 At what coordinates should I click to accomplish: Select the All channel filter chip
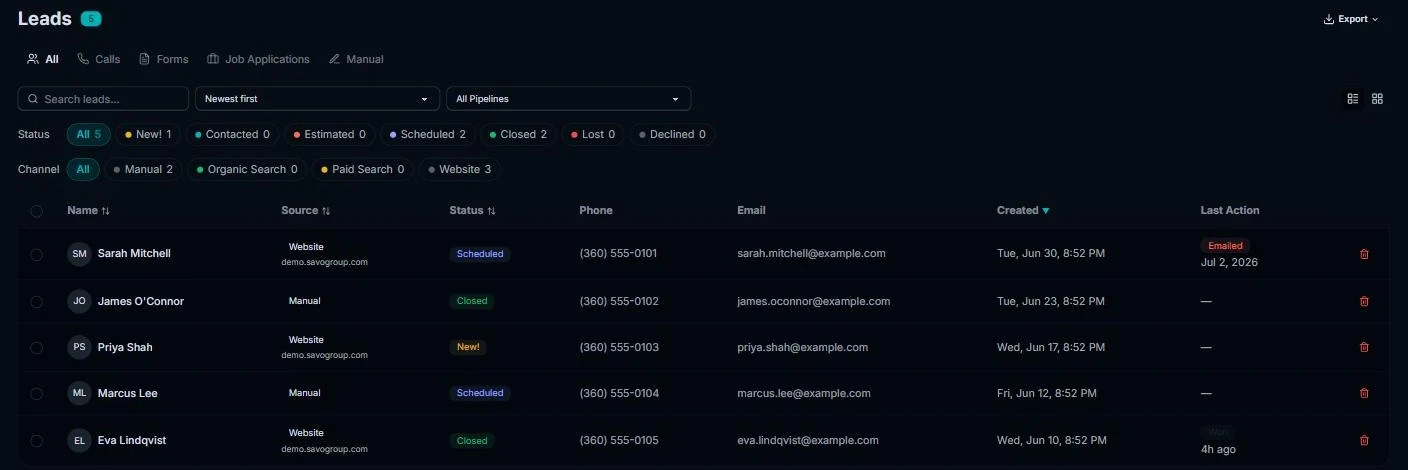point(83,169)
